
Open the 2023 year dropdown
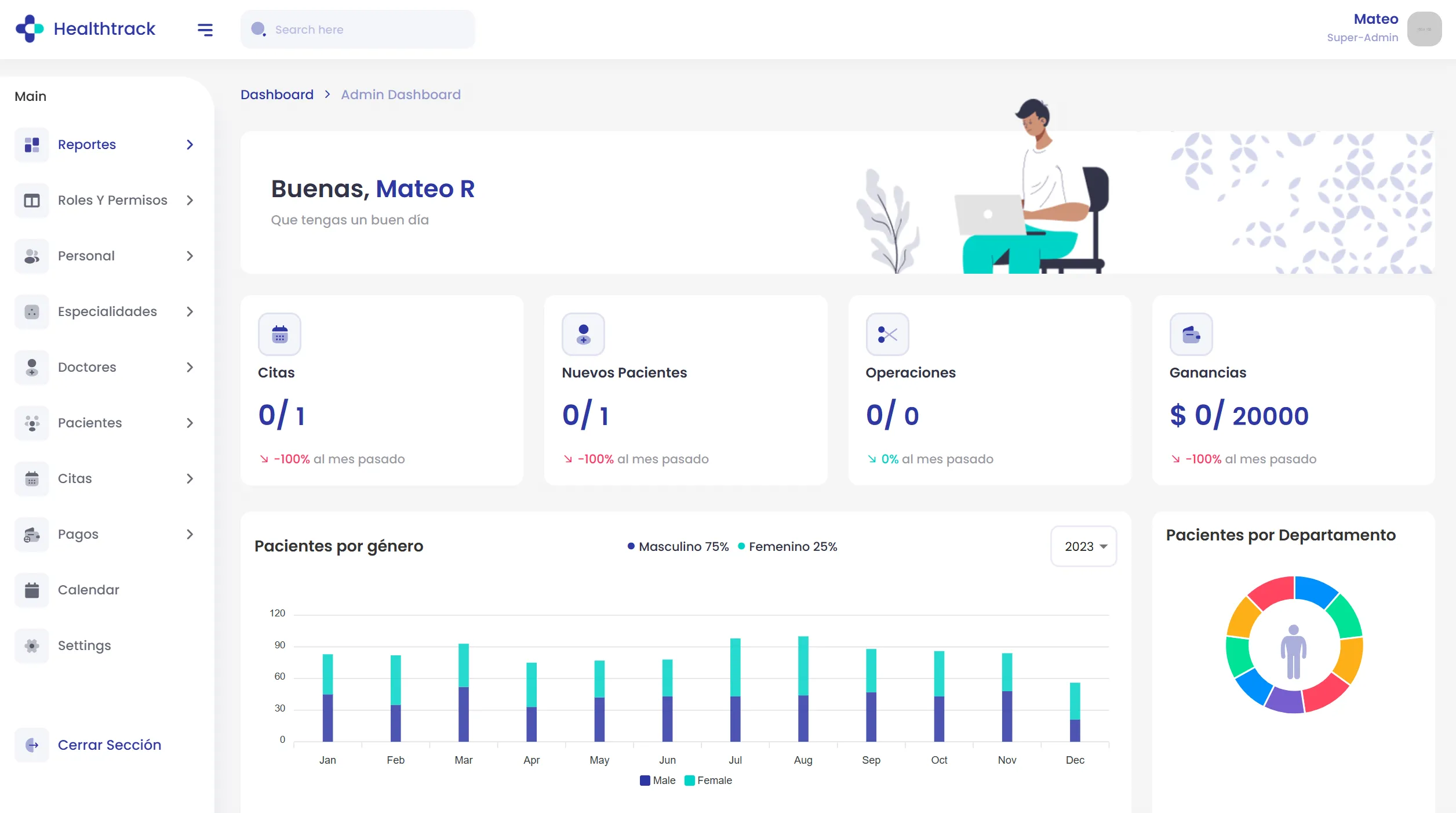1083,546
